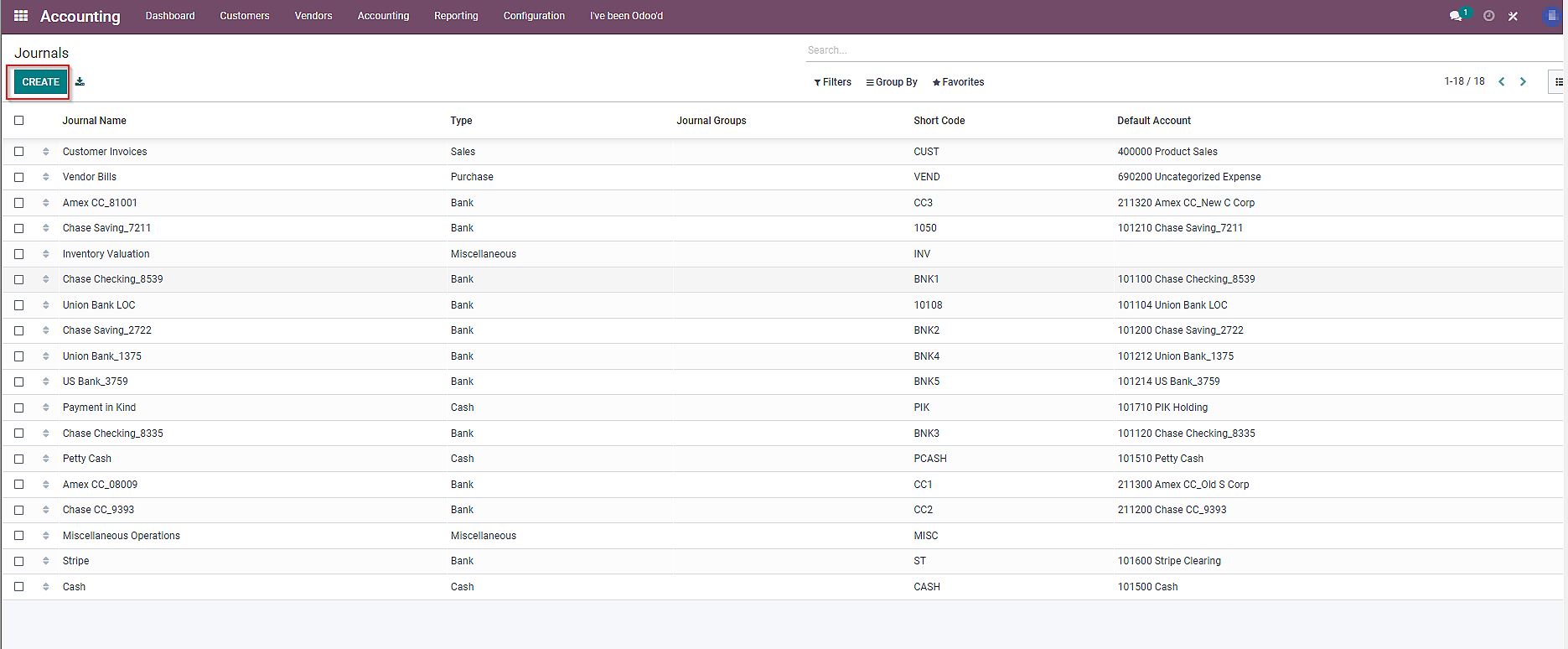Switch to list view icon
1568x649 pixels.
coord(1558,82)
